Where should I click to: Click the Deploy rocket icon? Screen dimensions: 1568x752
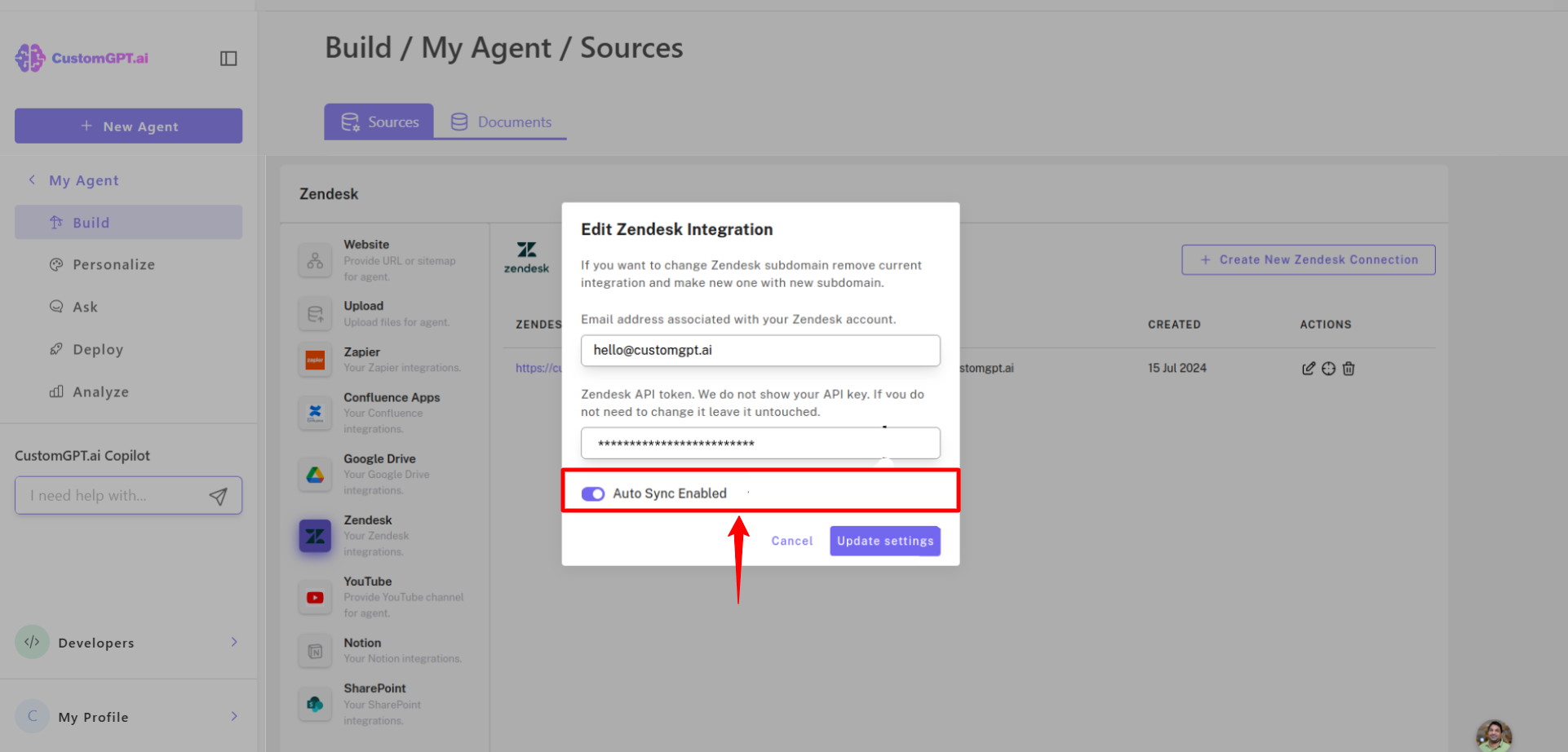pos(56,349)
